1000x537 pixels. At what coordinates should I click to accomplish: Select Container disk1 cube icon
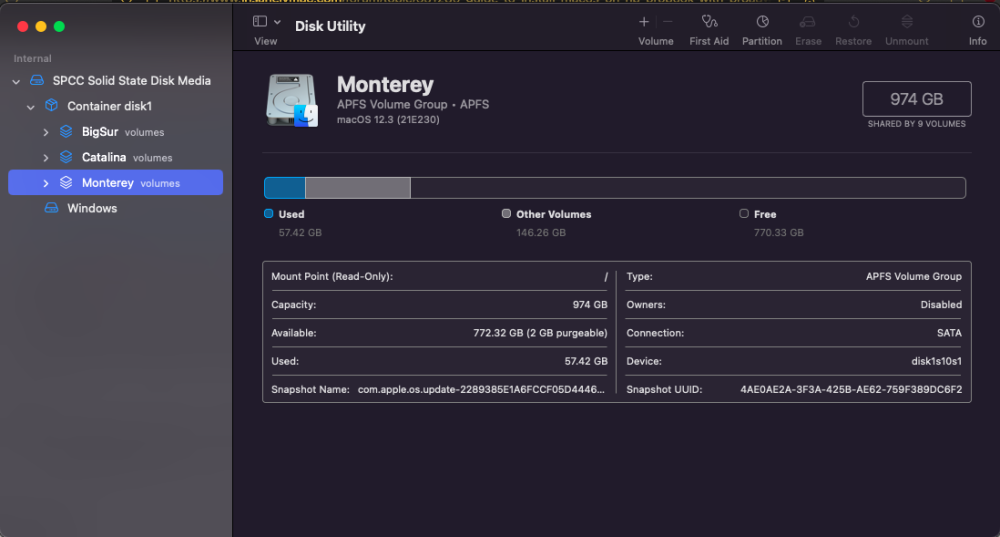coord(52,106)
